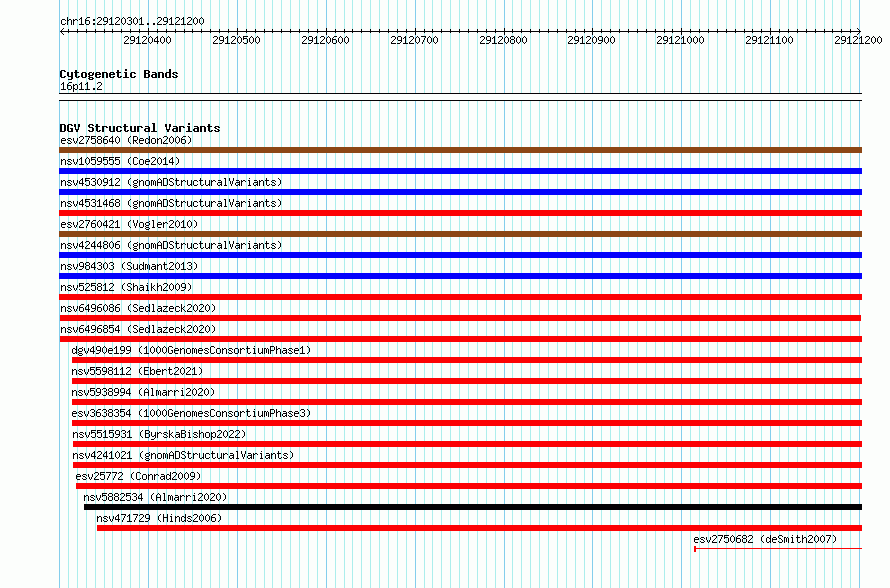
Task: Click ruler position 29120400
Action: (147, 40)
